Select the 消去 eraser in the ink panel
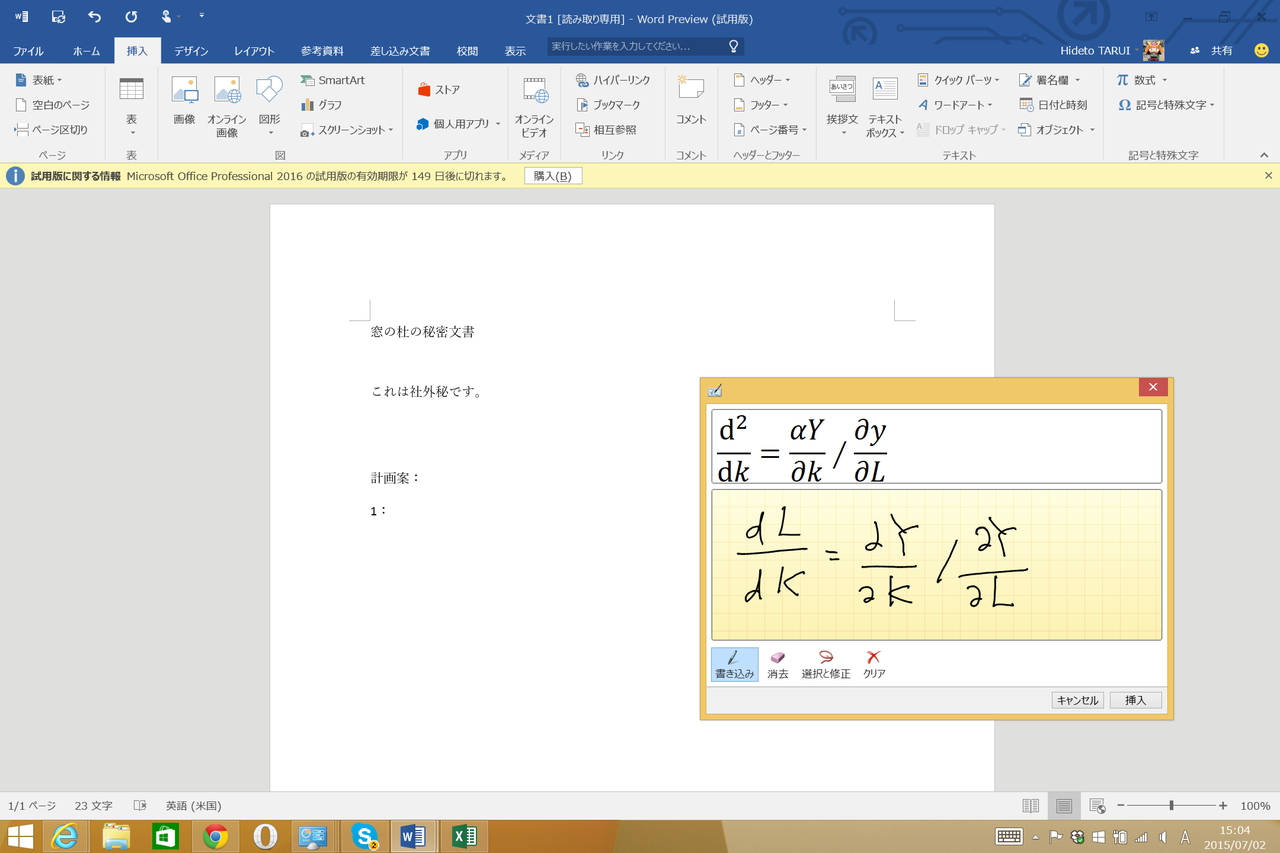 click(778, 663)
